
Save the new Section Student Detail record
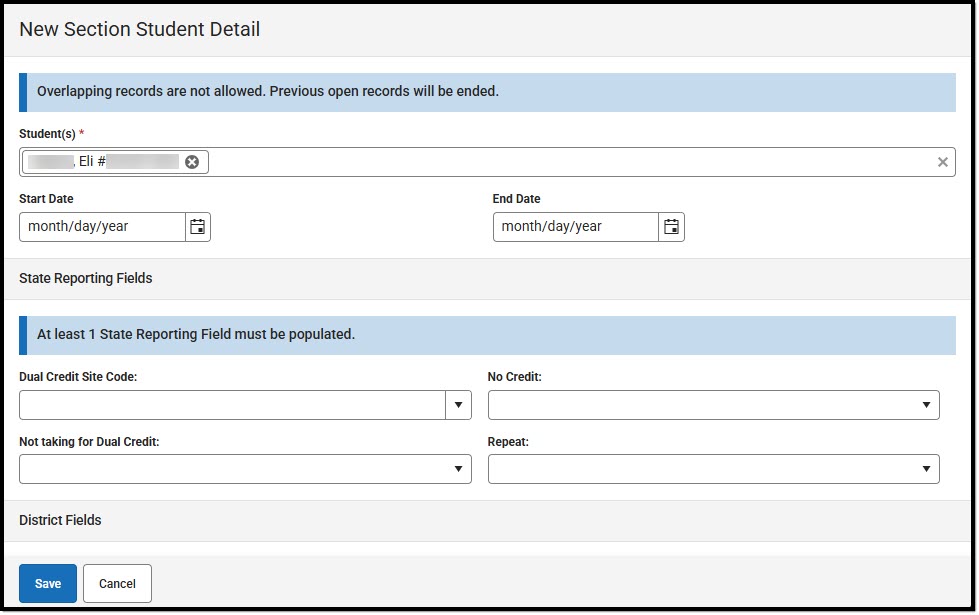click(x=47, y=583)
